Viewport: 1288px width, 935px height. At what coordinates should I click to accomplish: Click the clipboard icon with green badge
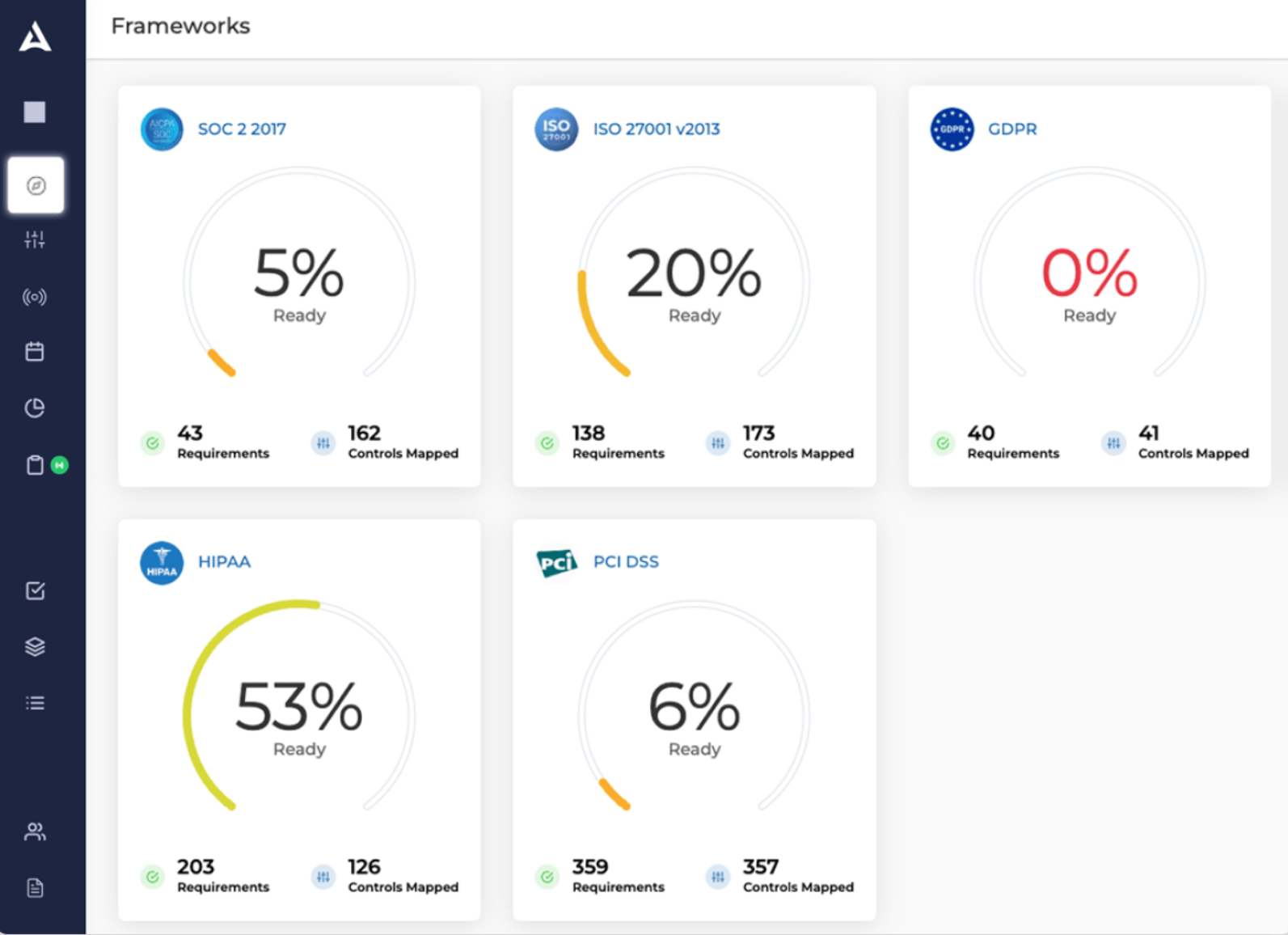coord(36,465)
